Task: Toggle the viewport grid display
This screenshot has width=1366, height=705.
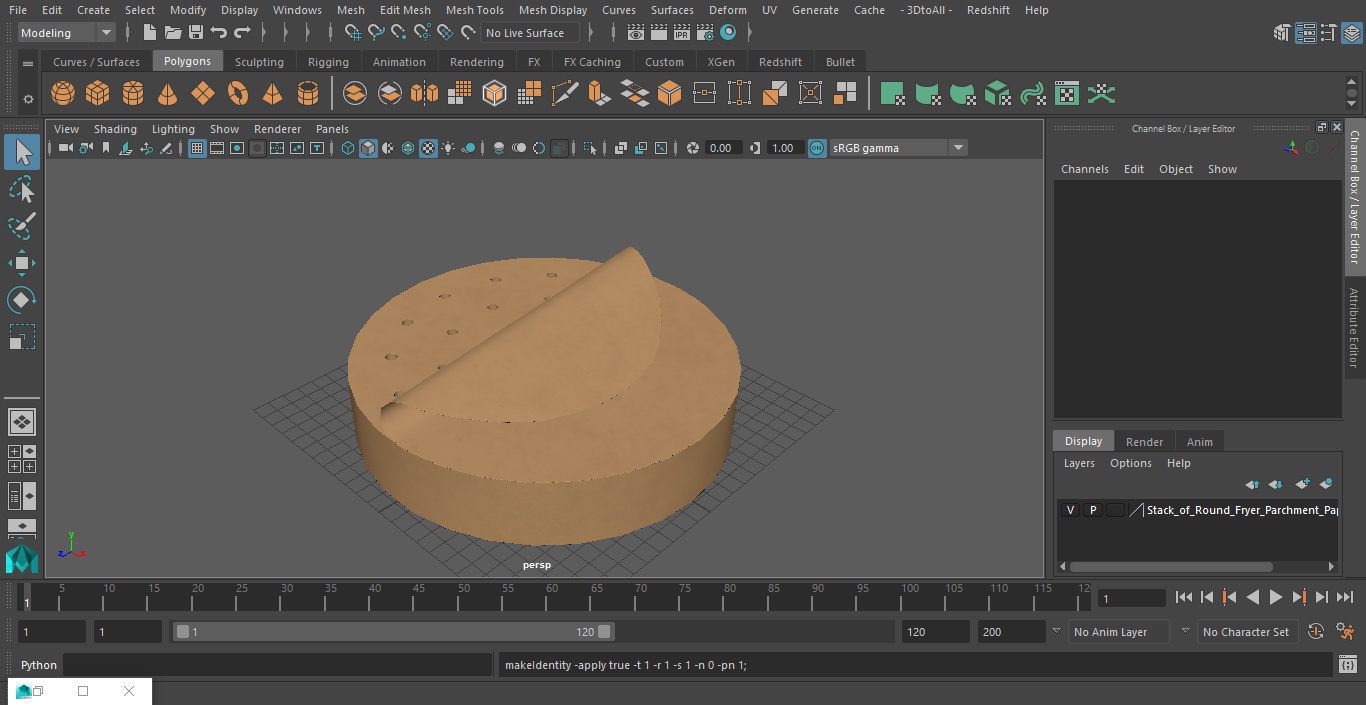Action: tap(197, 148)
